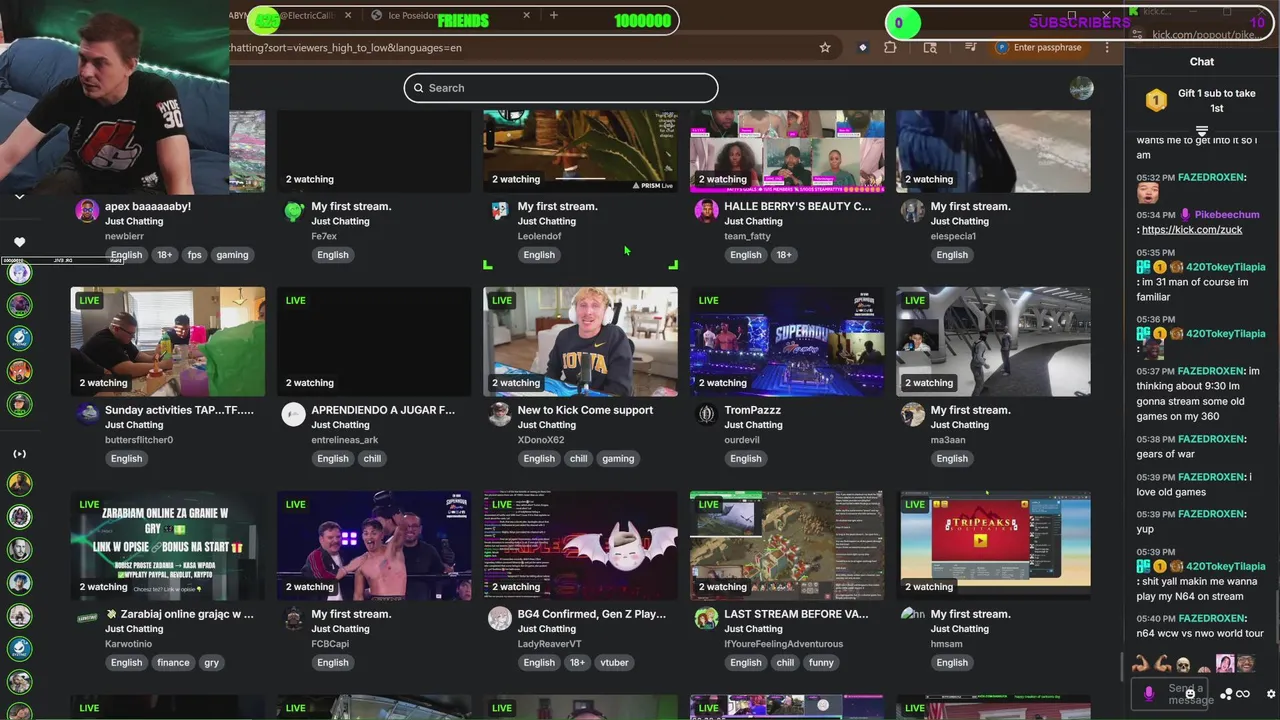Collapse sidebar with chevron down arrow
This screenshot has width=1280, height=720.
tap(19, 197)
